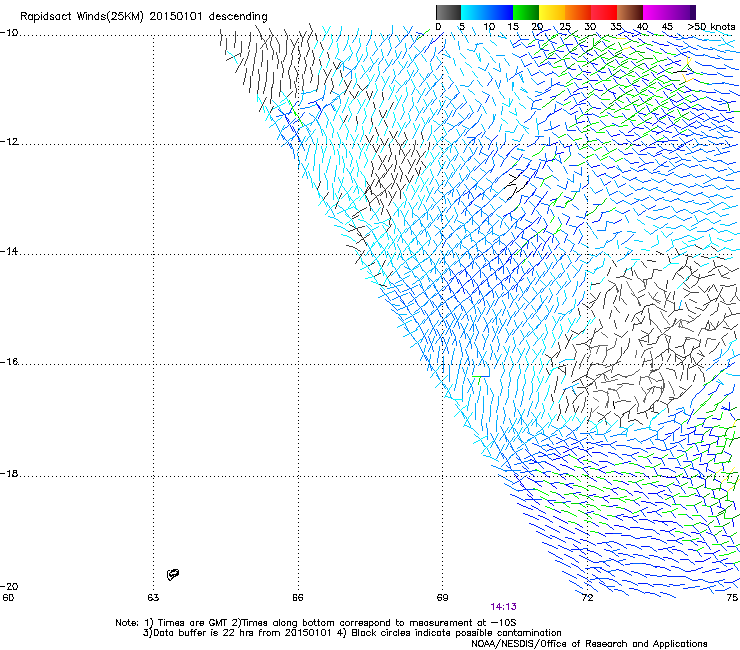This screenshot has width=740, height=650.
Task: Click the purple 14:13 swath time label
Action: click(503, 607)
